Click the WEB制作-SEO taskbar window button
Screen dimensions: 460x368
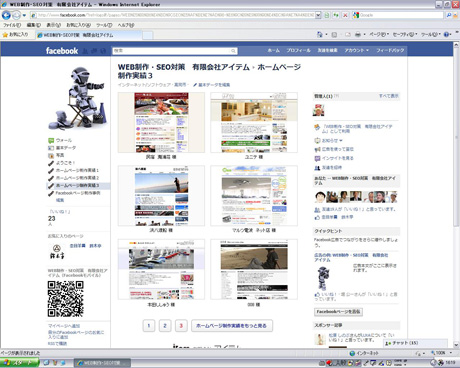102,363
